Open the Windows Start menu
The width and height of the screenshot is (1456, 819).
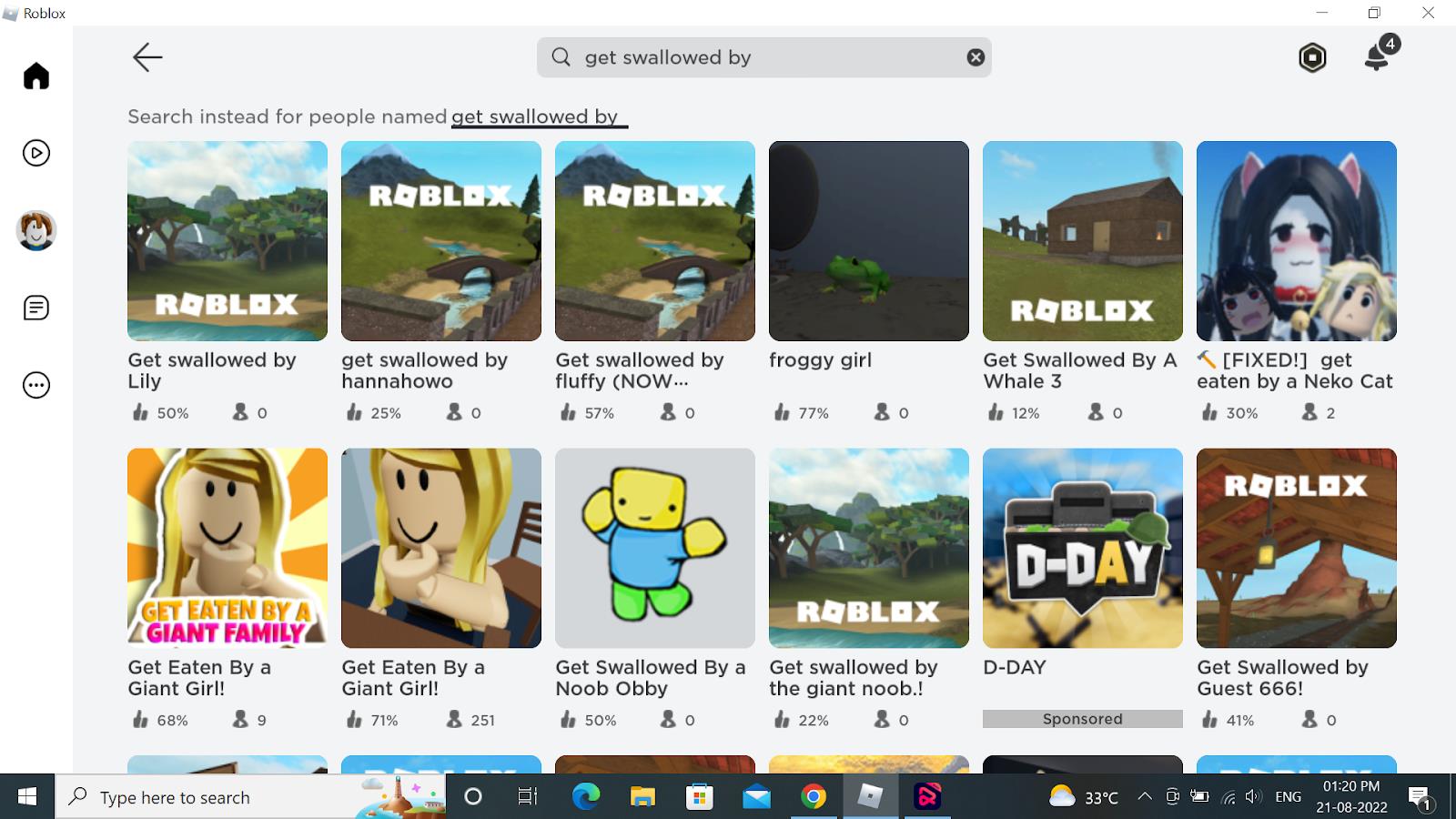(27, 797)
